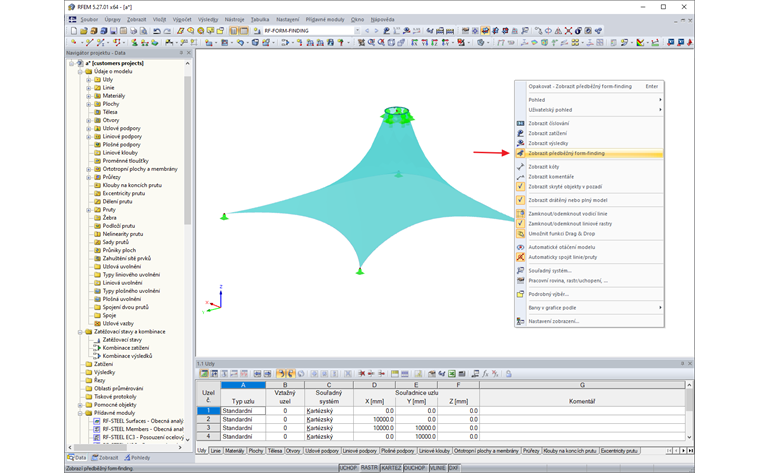This screenshot has width=760, height=473.
Task: Click table cell Standardní in row 1
Action: click(243, 410)
